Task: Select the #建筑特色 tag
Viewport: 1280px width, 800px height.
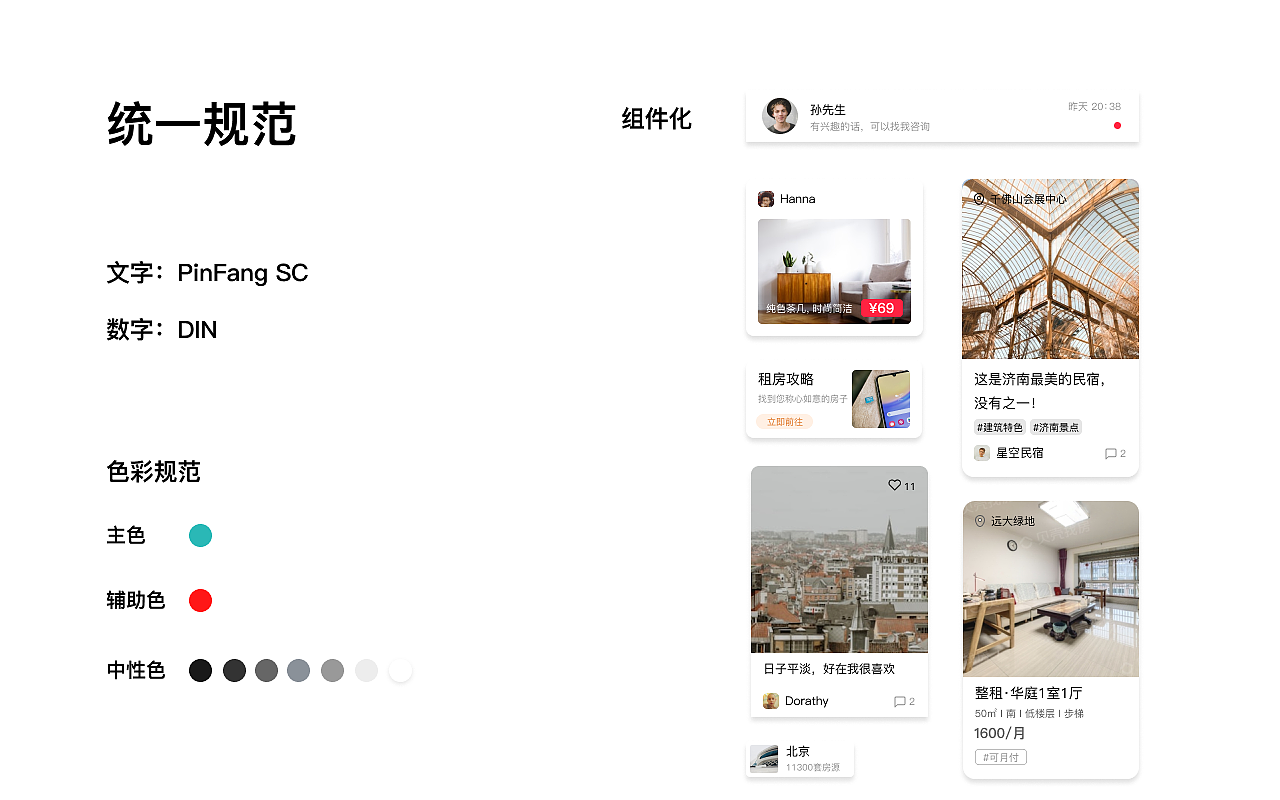Action: point(1000,427)
